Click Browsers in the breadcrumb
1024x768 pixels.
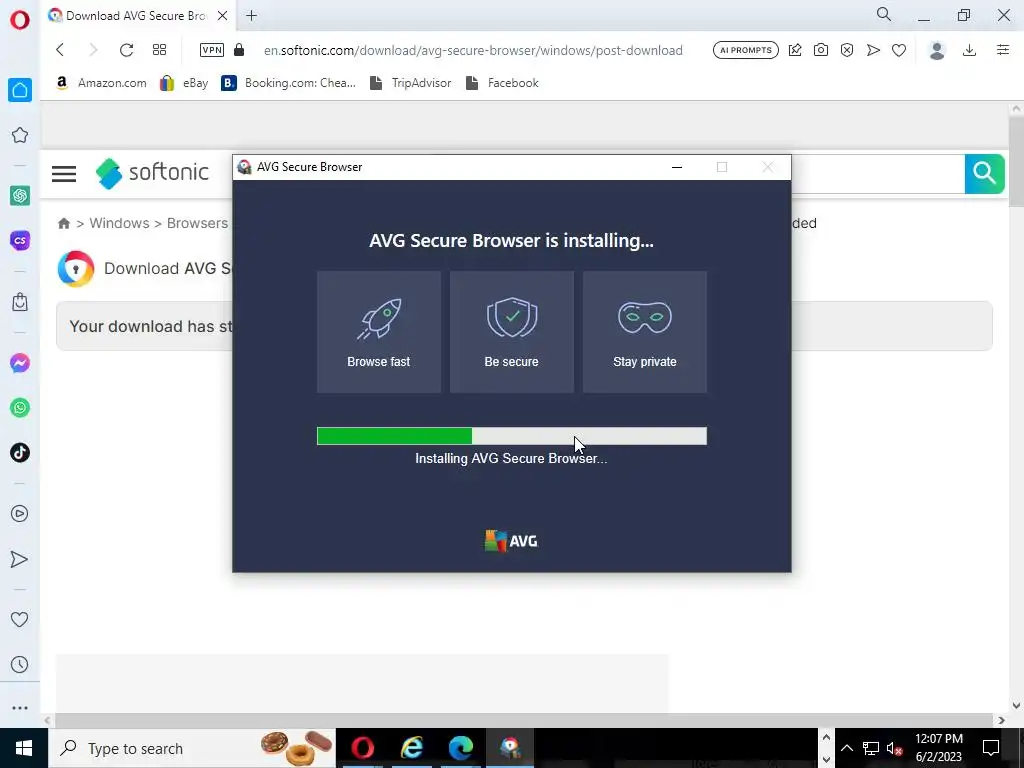[x=197, y=223]
